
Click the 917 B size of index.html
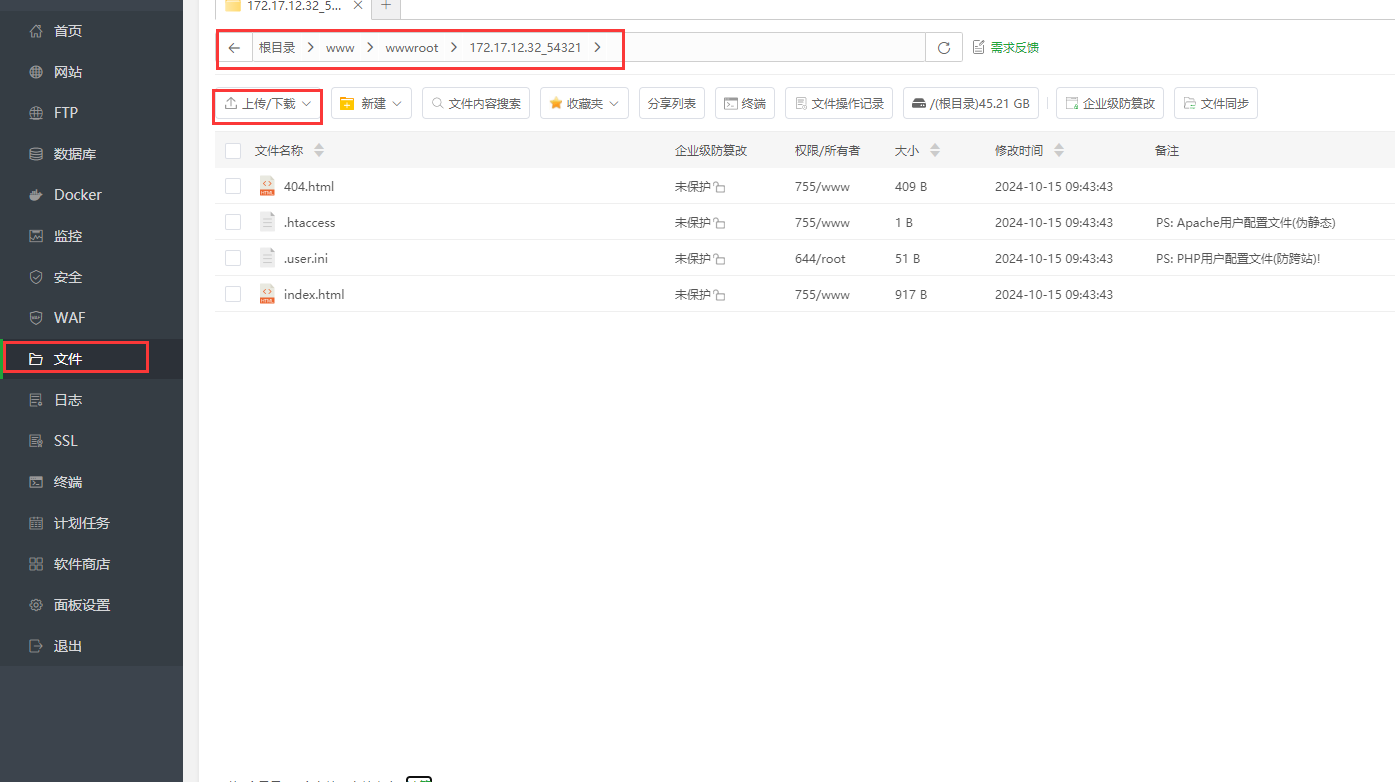click(x=911, y=295)
